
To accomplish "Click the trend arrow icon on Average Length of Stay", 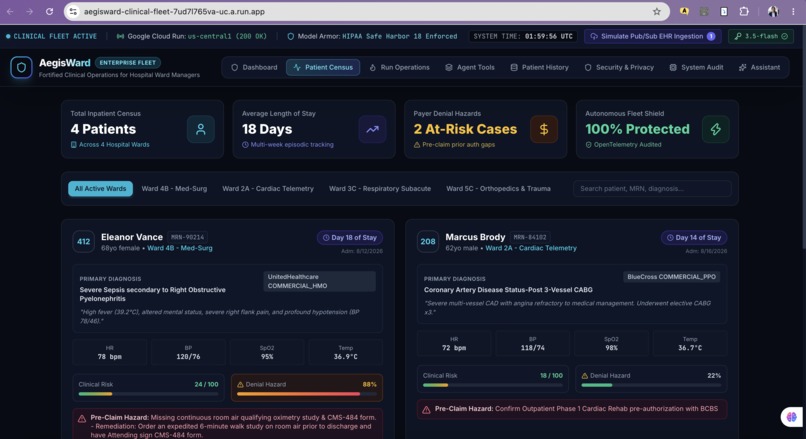I will tap(372, 129).
